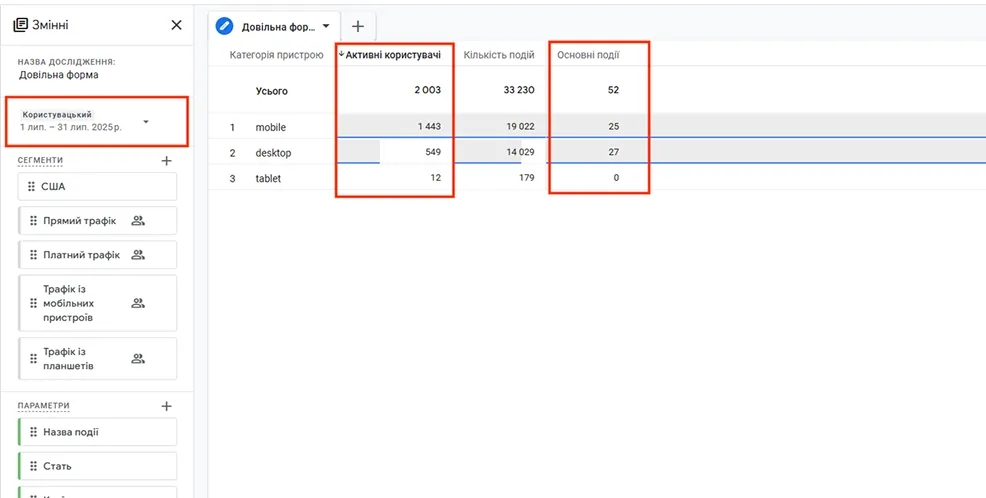Close the Змінні panel with the X

(177, 25)
